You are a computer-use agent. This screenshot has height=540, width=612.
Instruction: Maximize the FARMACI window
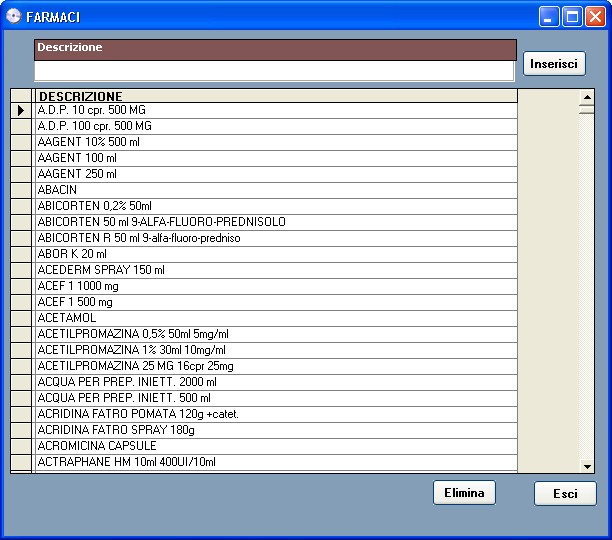tap(572, 17)
